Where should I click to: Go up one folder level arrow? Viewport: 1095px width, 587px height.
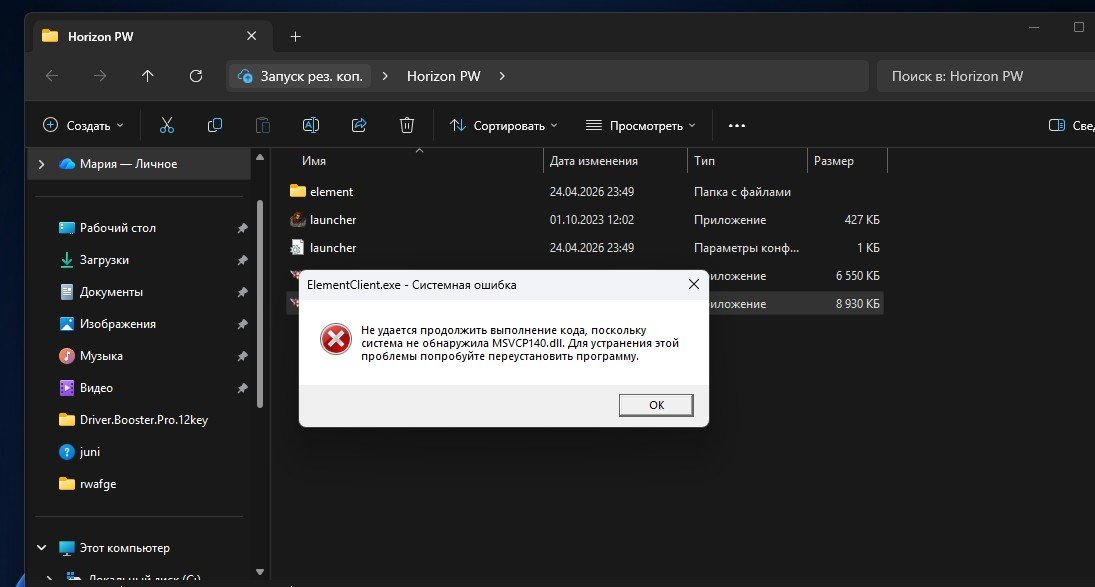pos(147,76)
